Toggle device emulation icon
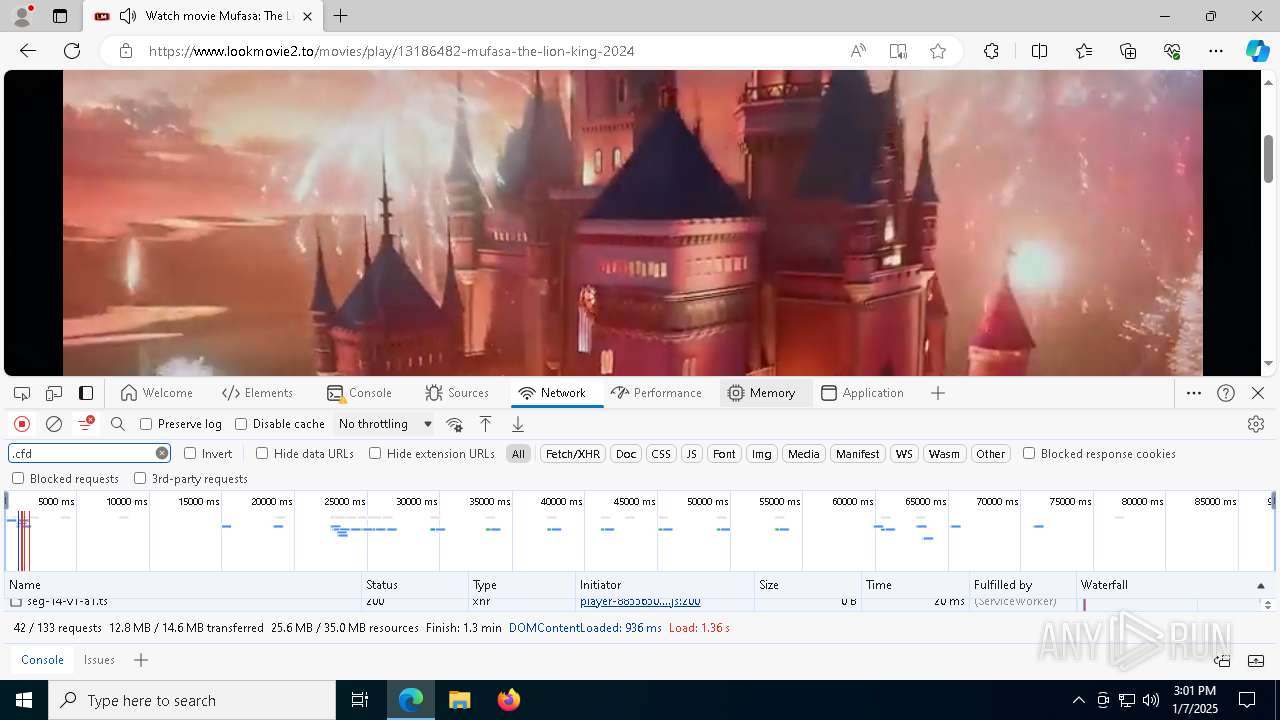Image resolution: width=1280 pixels, height=720 pixels. pyautogui.click(x=54, y=393)
